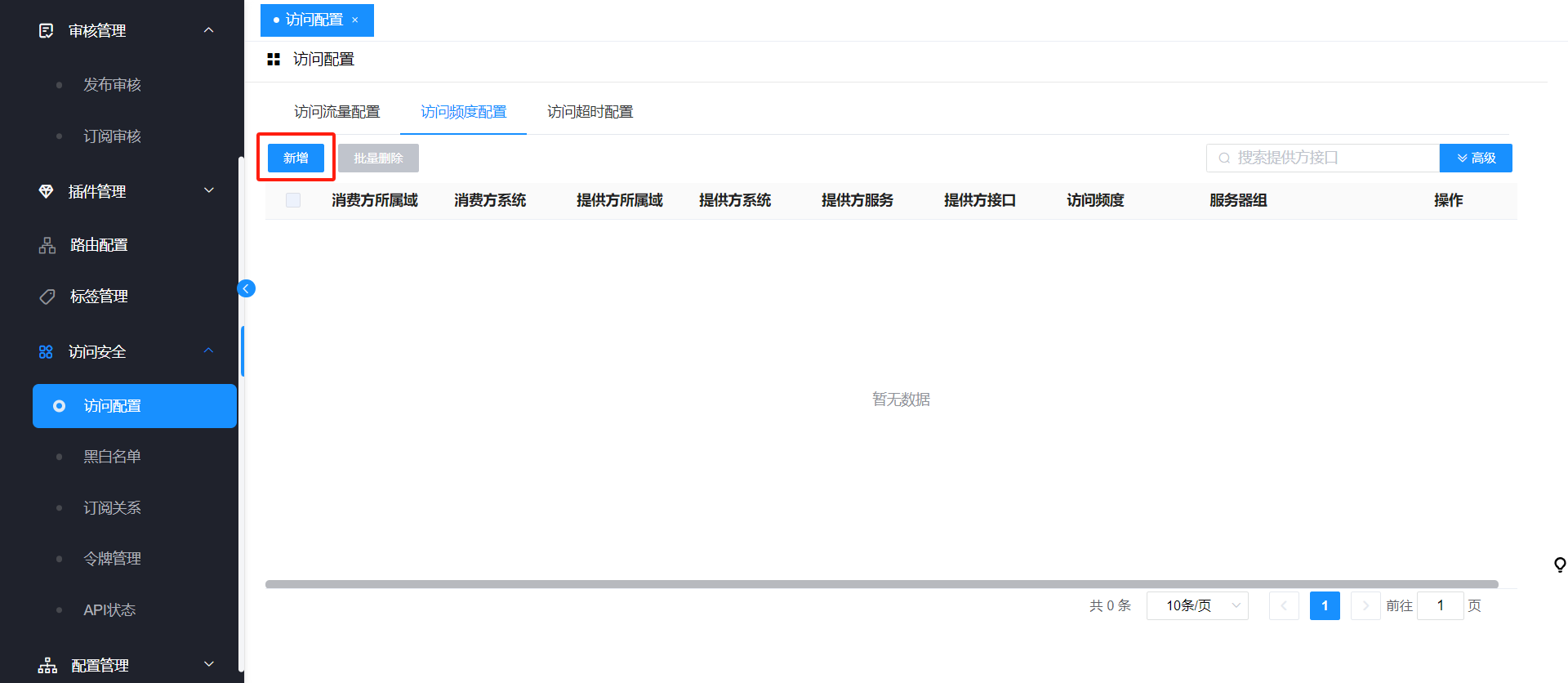Click the 路由配置 network icon
This screenshot has height=683, width=1568.
(47, 245)
